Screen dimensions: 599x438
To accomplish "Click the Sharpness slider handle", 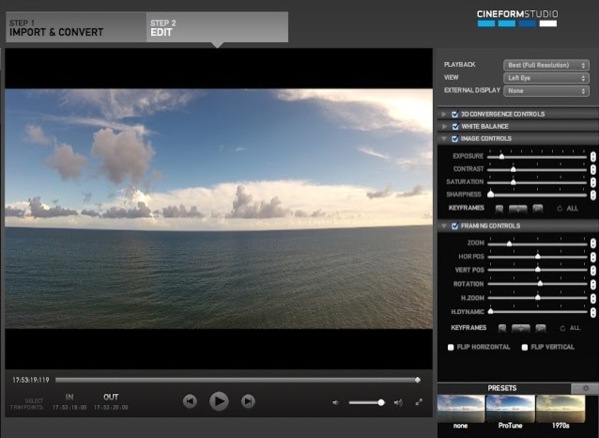I will pyautogui.click(x=491, y=194).
